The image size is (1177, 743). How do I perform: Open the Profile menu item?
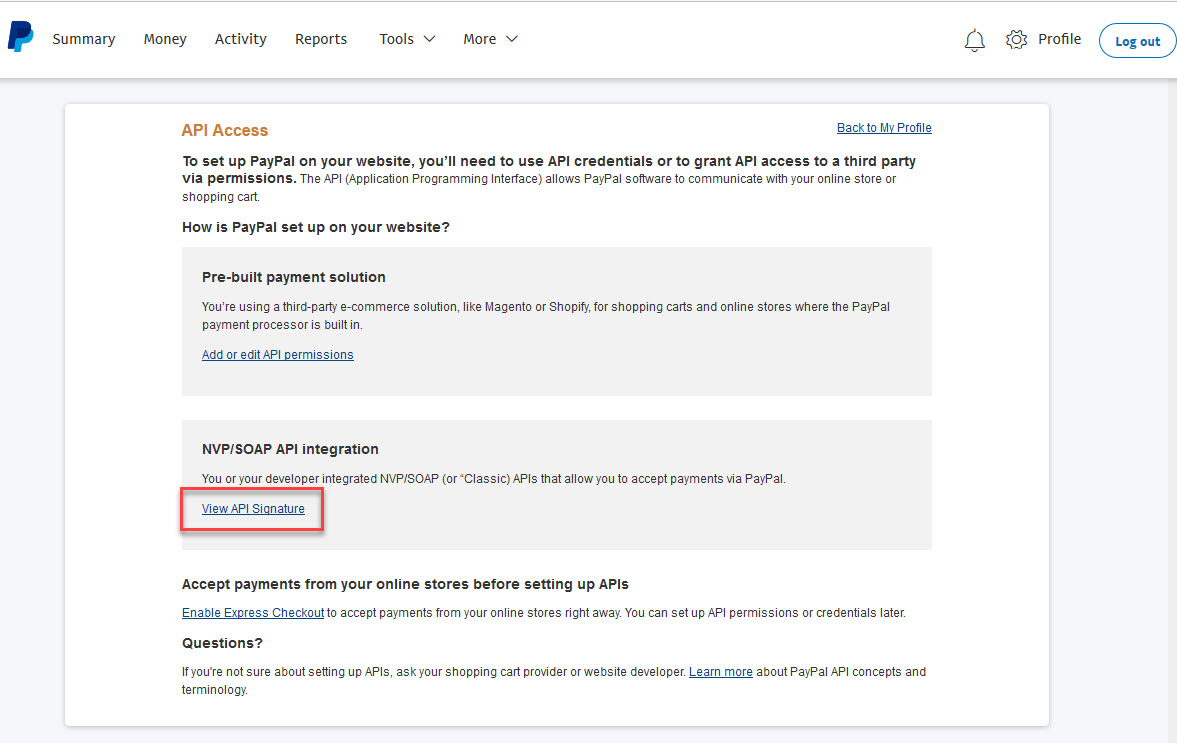click(x=1059, y=39)
